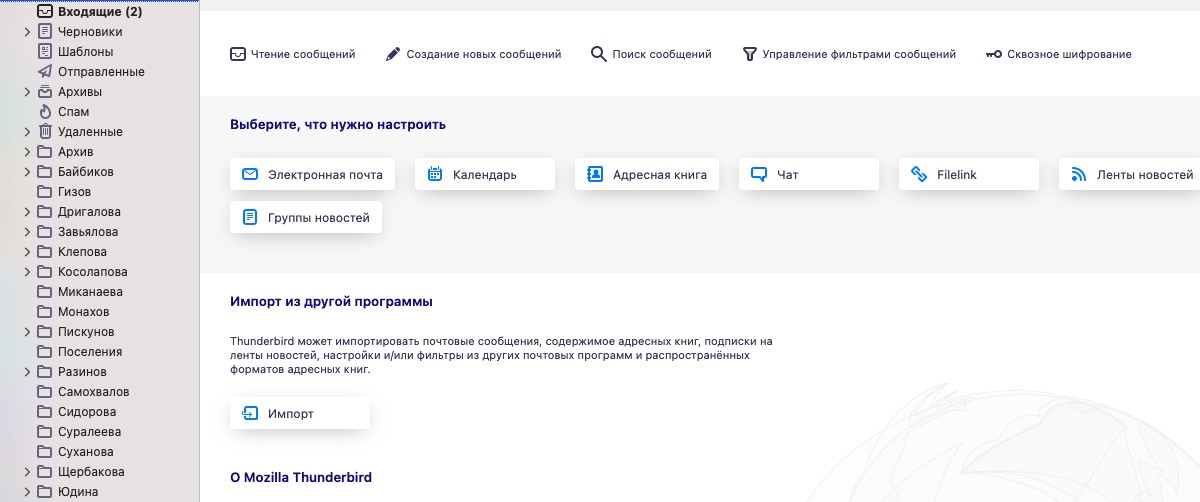Set up Адресная книга
The width and height of the screenshot is (1200, 502).
click(x=647, y=174)
